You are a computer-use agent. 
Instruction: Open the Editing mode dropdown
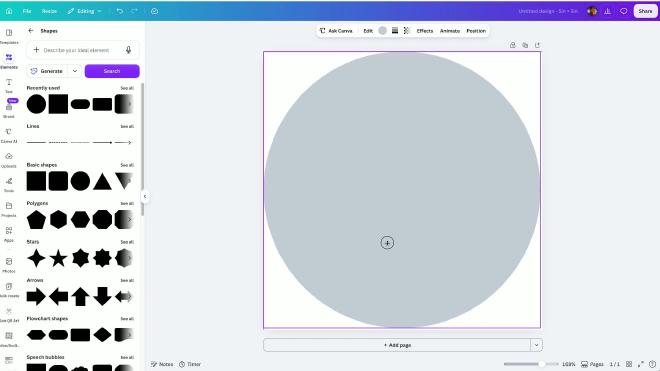click(84, 11)
